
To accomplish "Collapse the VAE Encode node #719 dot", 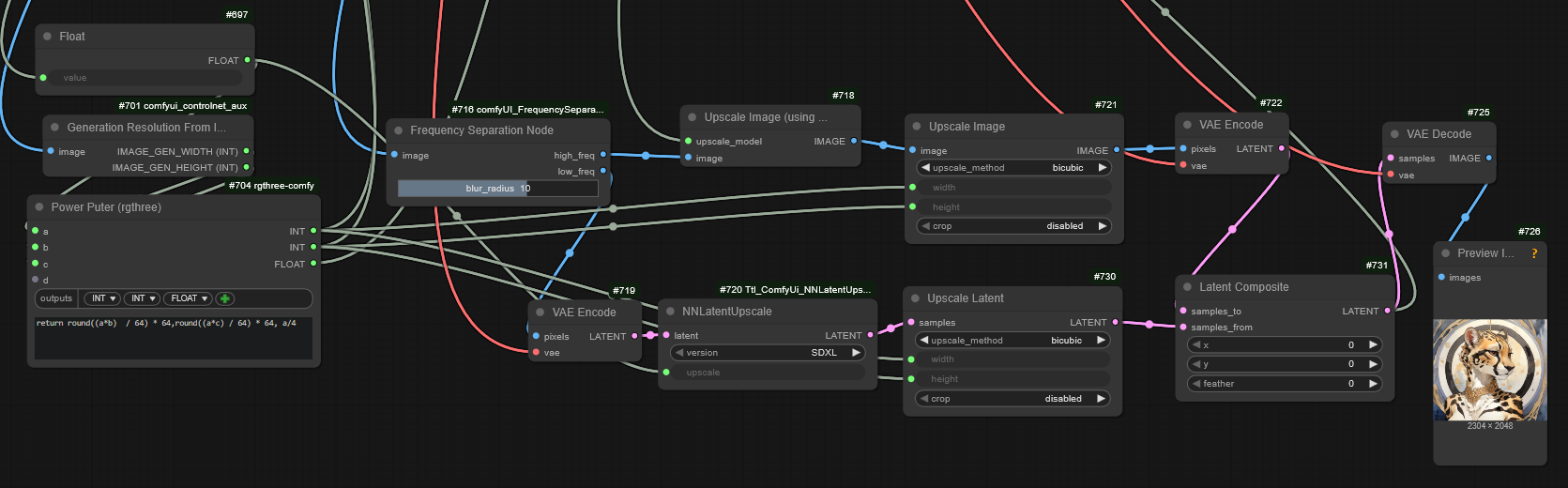I will (x=540, y=313).
